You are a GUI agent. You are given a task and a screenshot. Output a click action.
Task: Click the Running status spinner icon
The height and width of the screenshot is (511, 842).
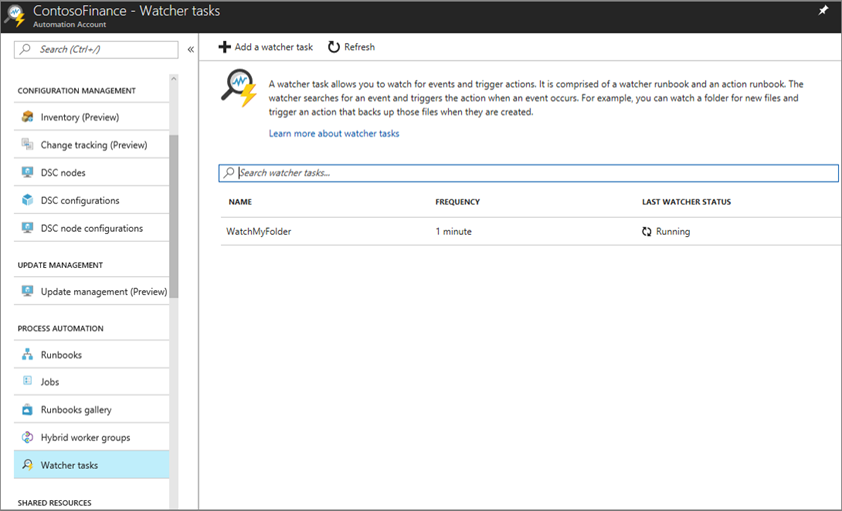click(647, 231)
